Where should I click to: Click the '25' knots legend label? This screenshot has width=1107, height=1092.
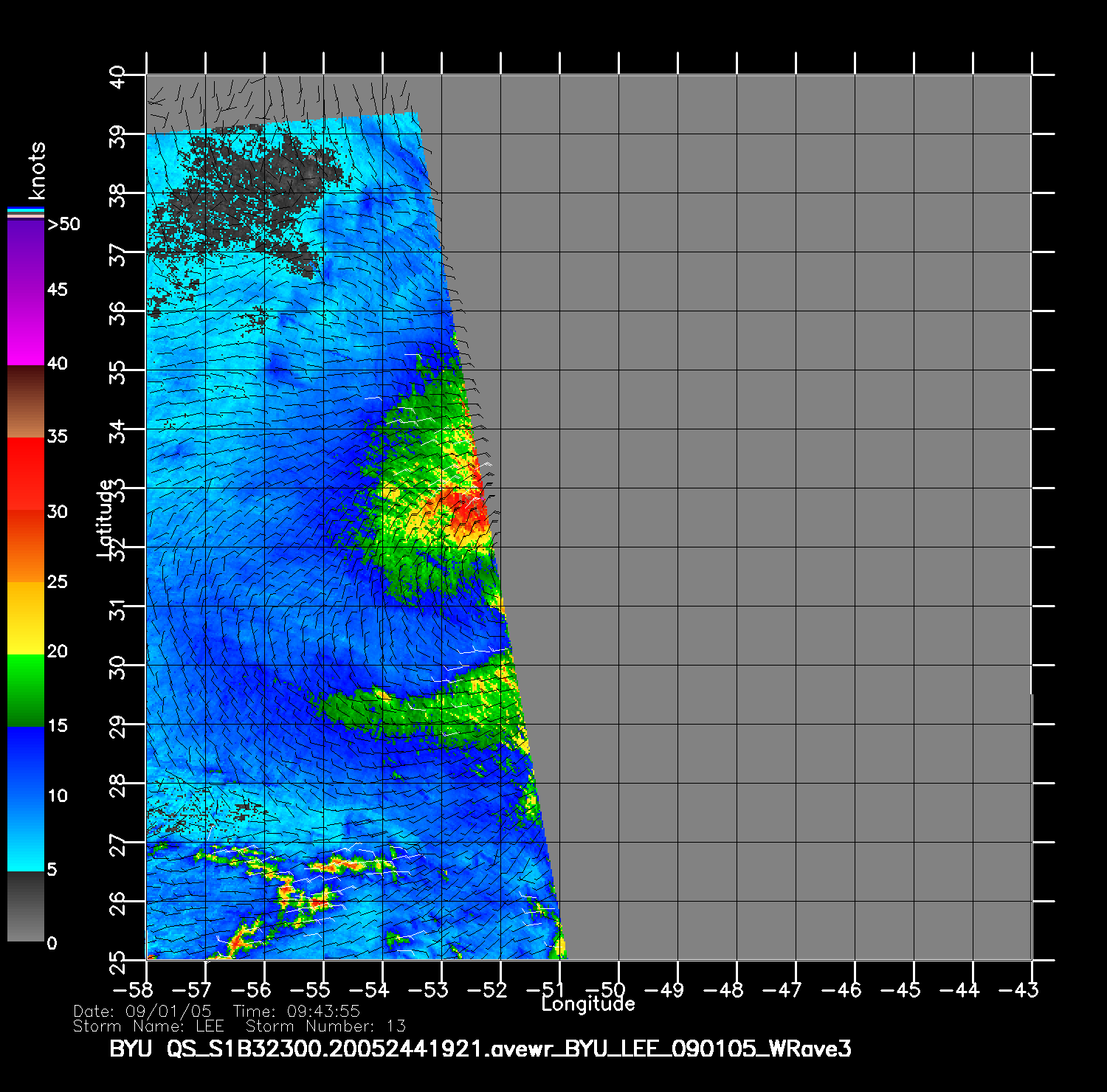pyautogui.click(x=57, y=581)
